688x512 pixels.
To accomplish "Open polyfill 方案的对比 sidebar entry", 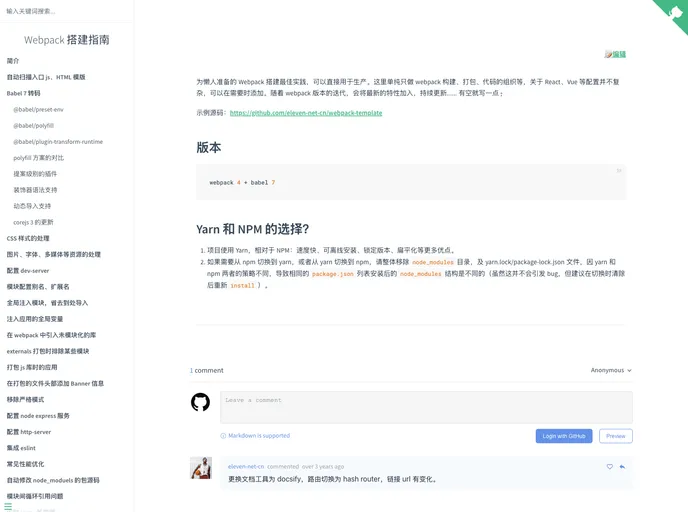I will [x=38, y=158].
